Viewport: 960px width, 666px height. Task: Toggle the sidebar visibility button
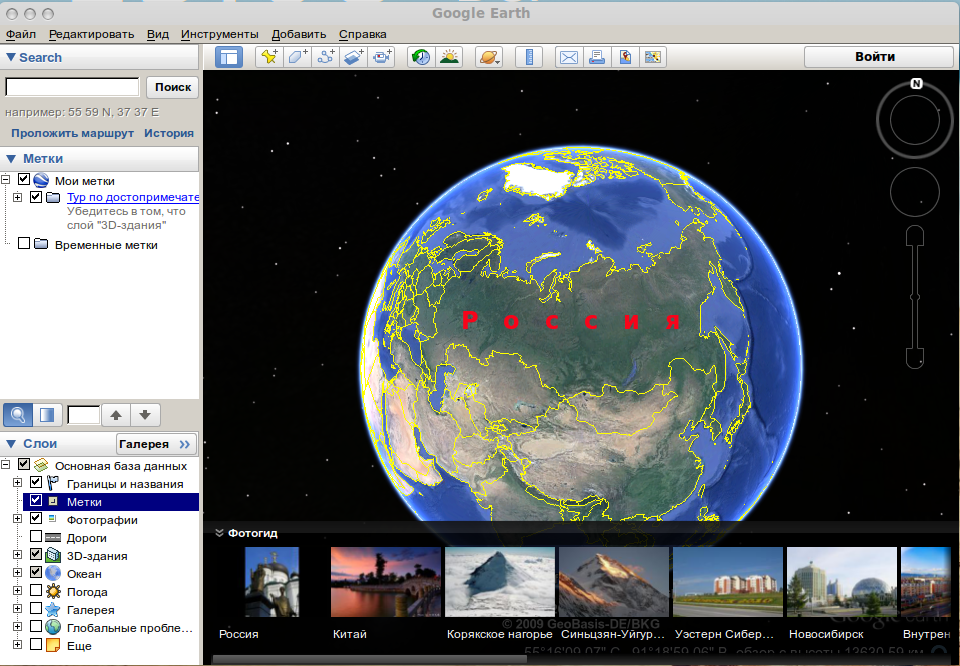(229, 57)
